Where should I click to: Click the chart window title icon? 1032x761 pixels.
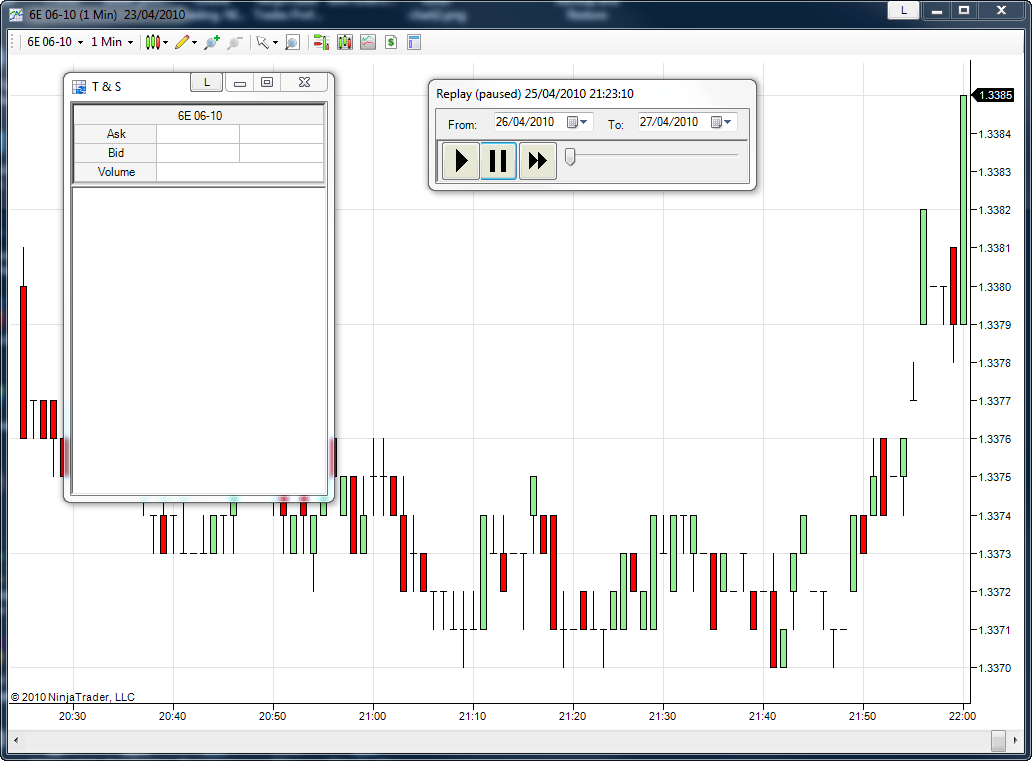tap(15, 14)
